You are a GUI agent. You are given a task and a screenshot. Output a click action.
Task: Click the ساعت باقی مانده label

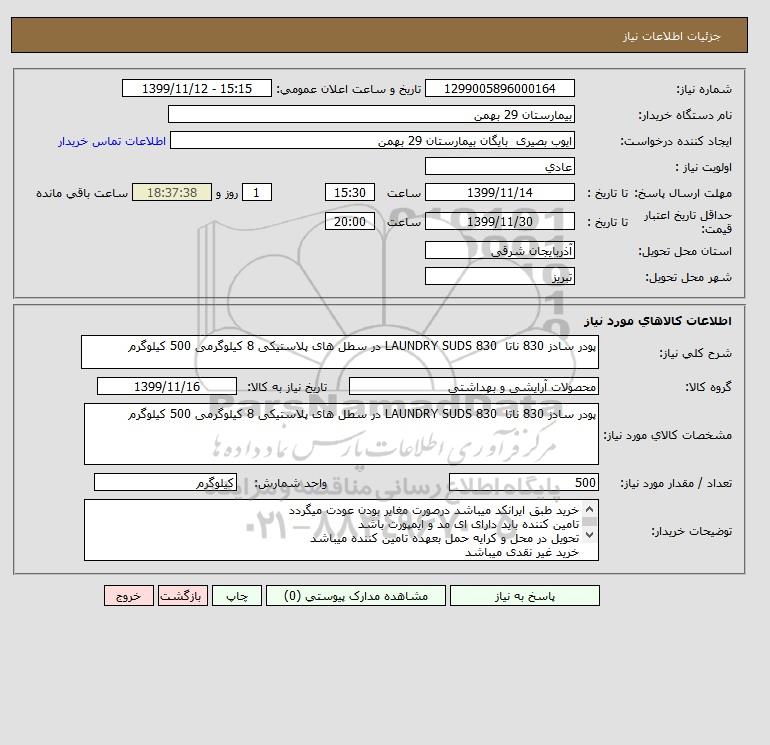click(82, 193)
